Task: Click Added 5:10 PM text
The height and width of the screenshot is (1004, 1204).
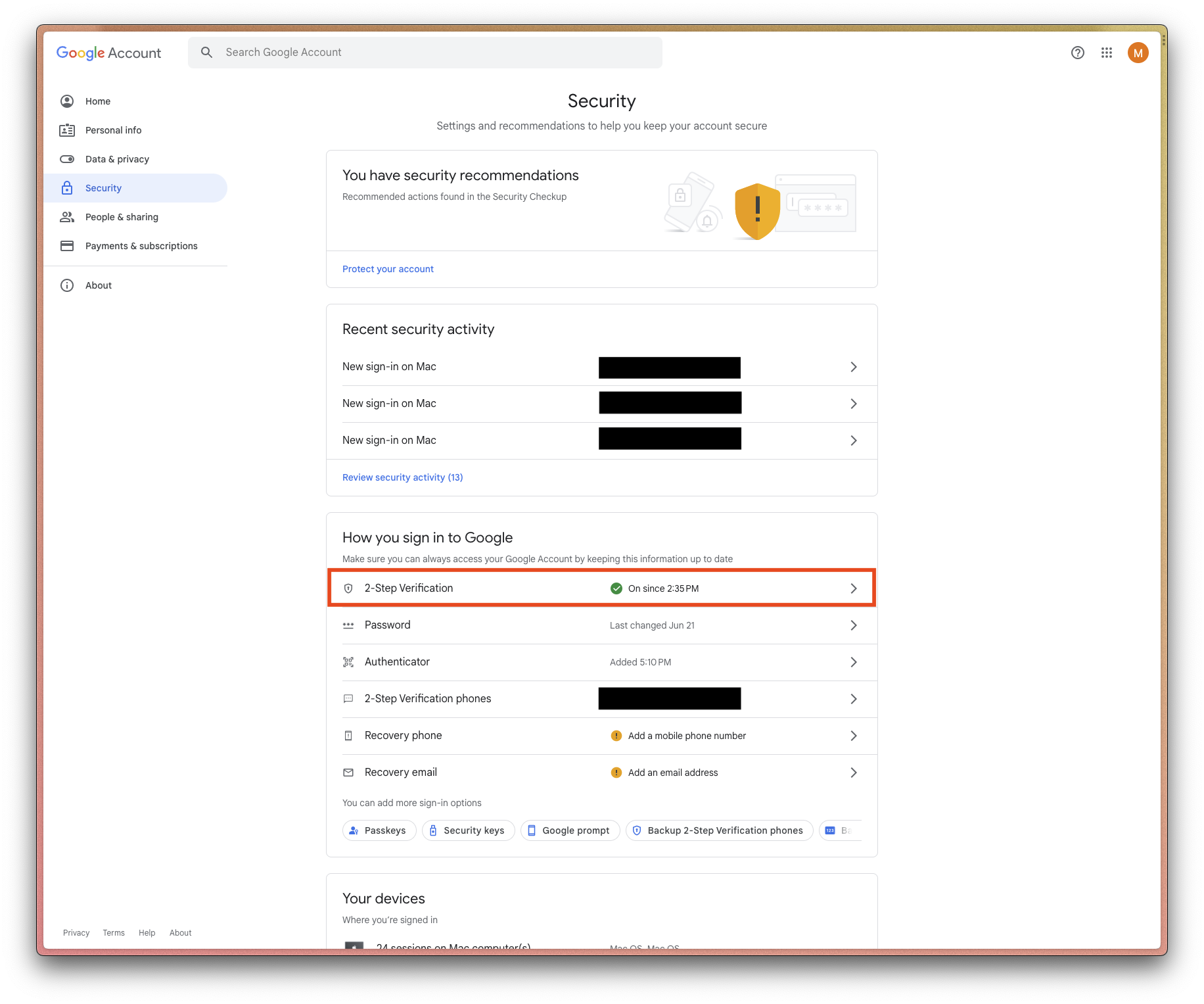Action: click(x=640, y=662)
